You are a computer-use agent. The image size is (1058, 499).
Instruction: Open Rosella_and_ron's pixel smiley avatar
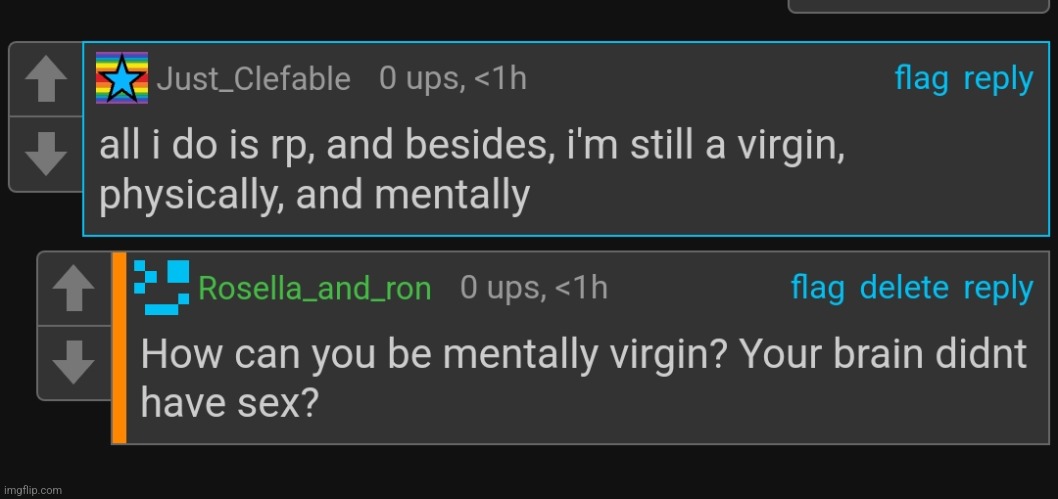[x=162, y=287]
